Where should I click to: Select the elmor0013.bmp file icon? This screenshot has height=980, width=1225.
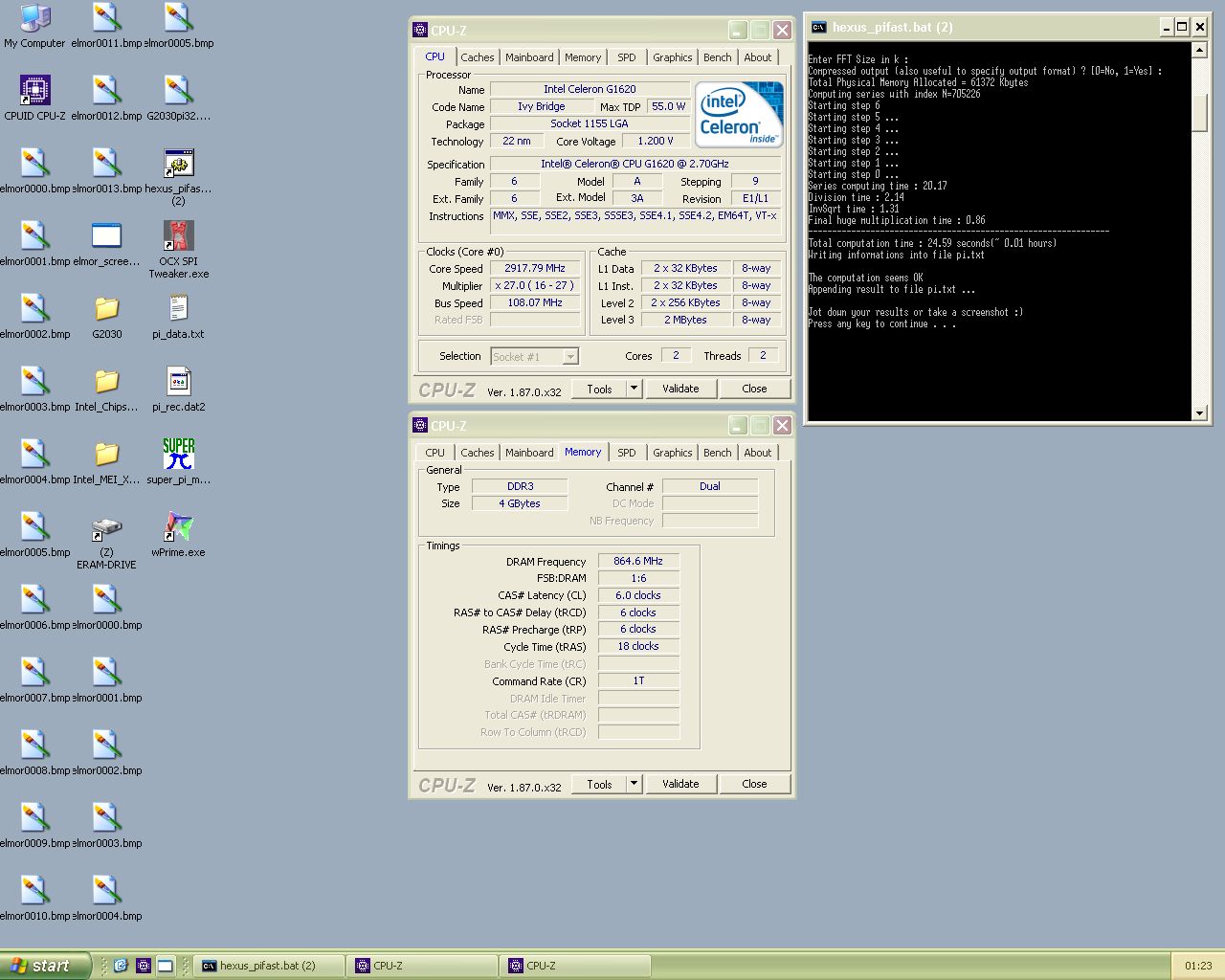(x=106, y=169)
